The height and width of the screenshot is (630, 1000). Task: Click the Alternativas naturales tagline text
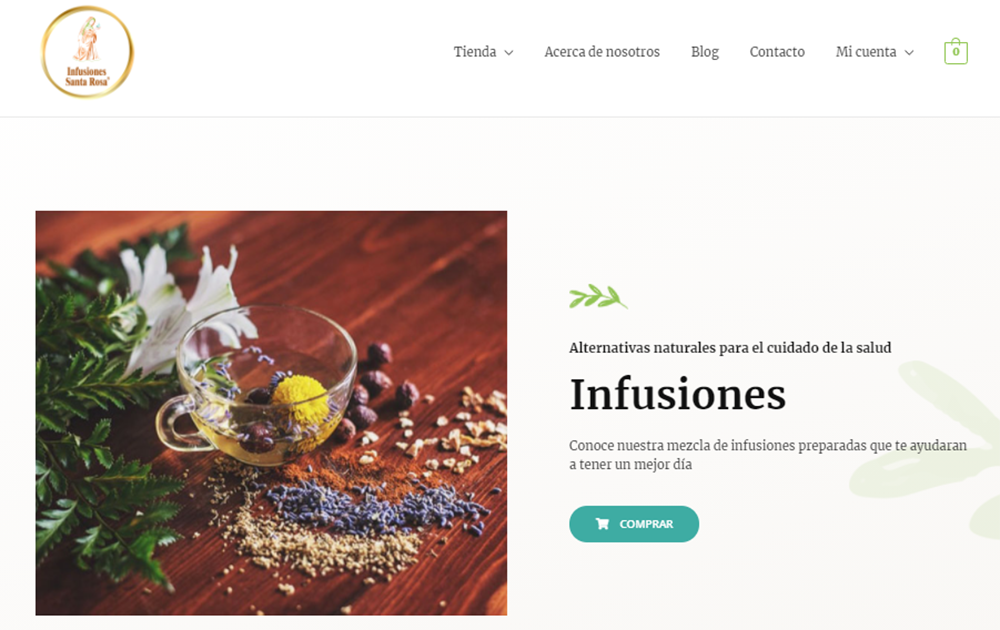pos(730,348)
